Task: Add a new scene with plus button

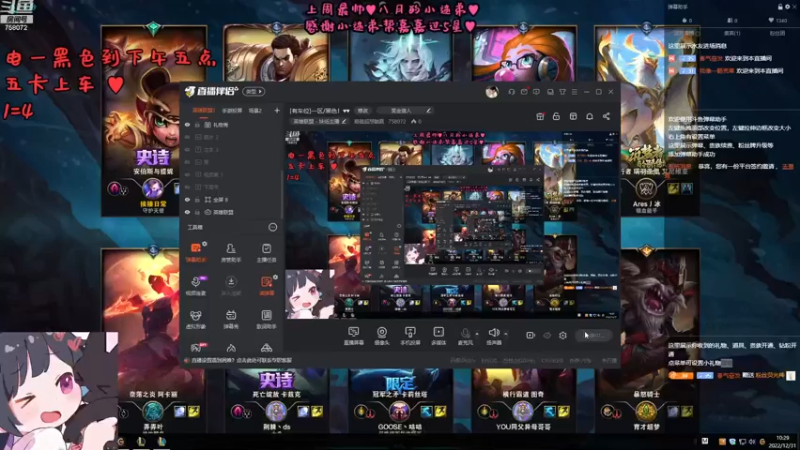Action: click(277, 110)
